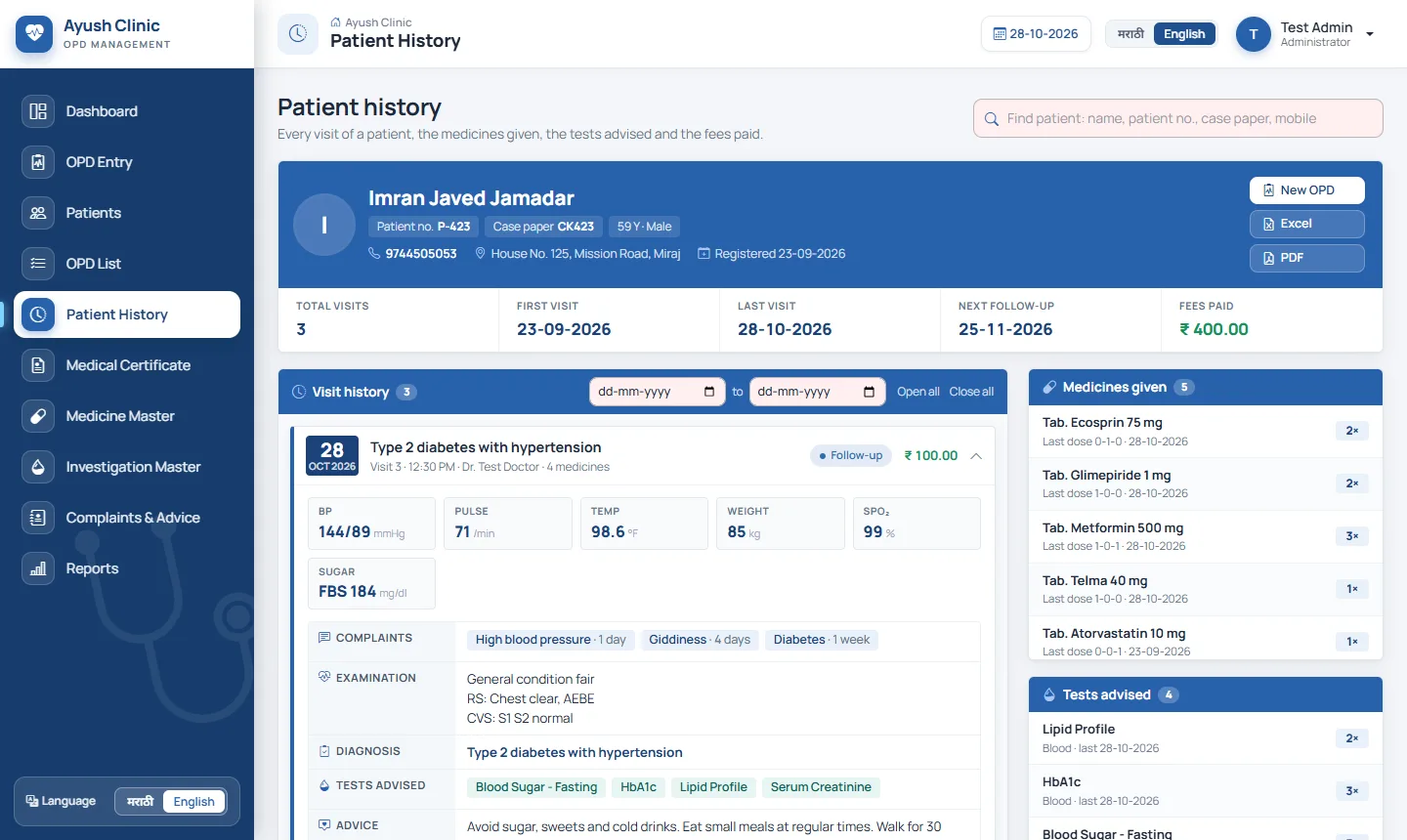Click the patient avatar with letter I
Viewport: 1407px width, 840px height.
pos(324,225)
